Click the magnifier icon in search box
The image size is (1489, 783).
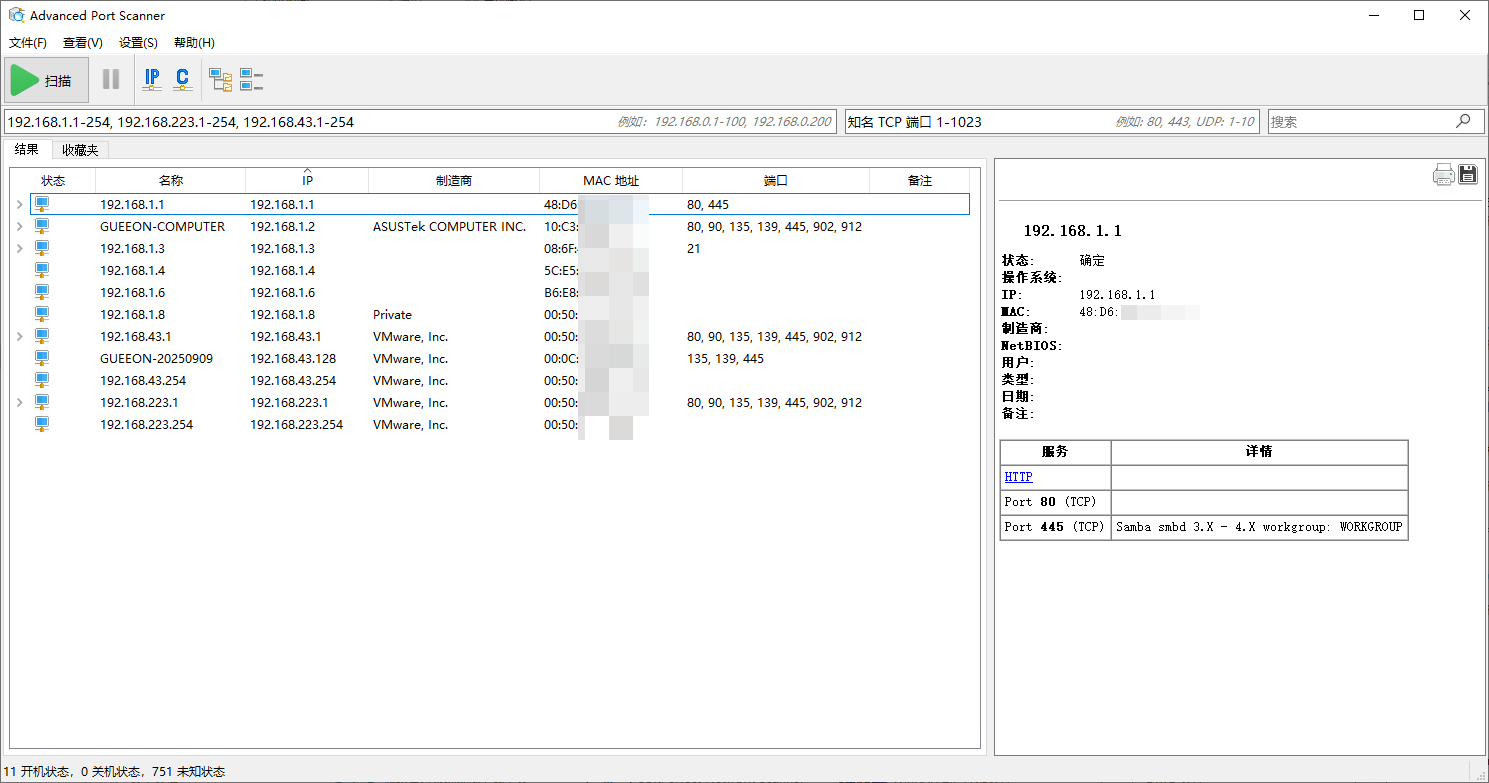[1463, 121]
